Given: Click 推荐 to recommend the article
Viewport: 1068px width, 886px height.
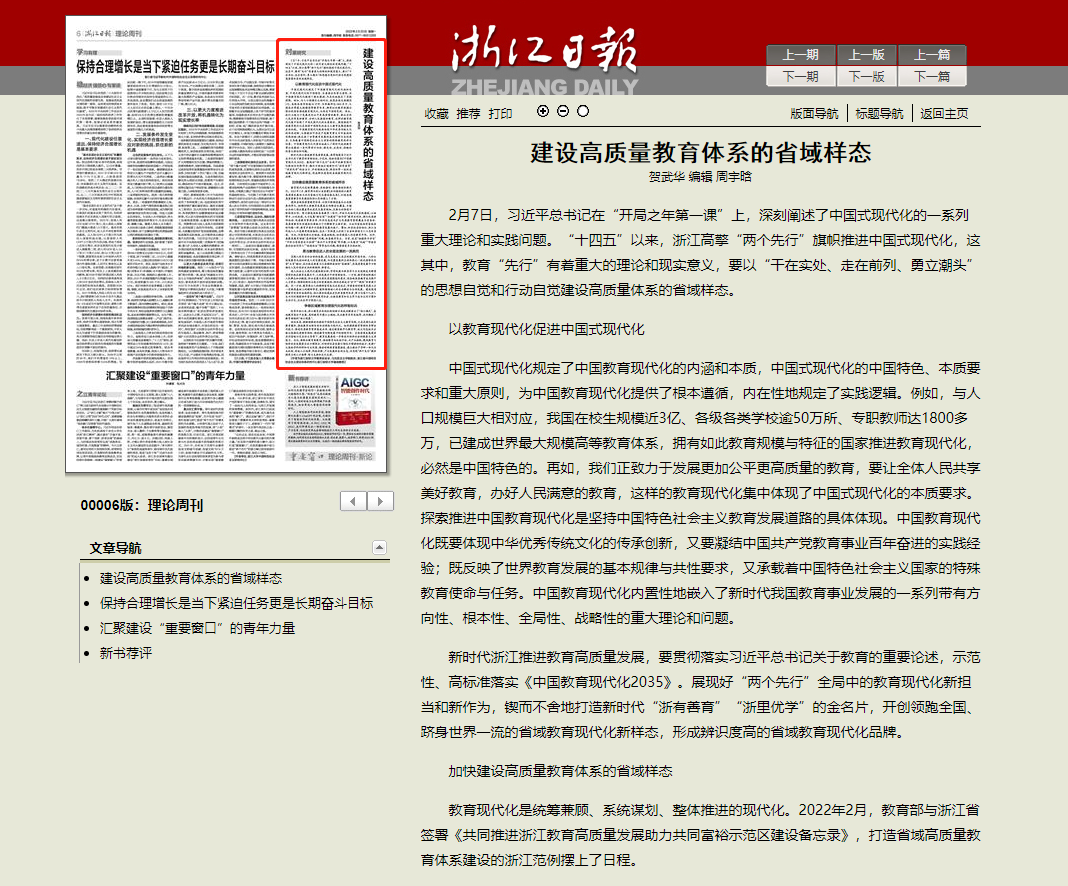Looking at the screenshot, I should [468, 113].
